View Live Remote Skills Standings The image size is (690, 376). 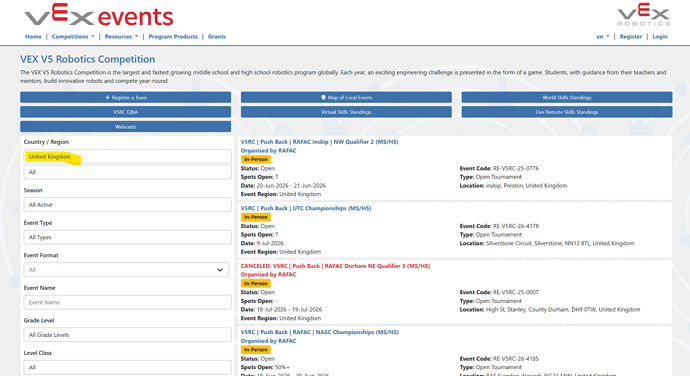[567, 112]
